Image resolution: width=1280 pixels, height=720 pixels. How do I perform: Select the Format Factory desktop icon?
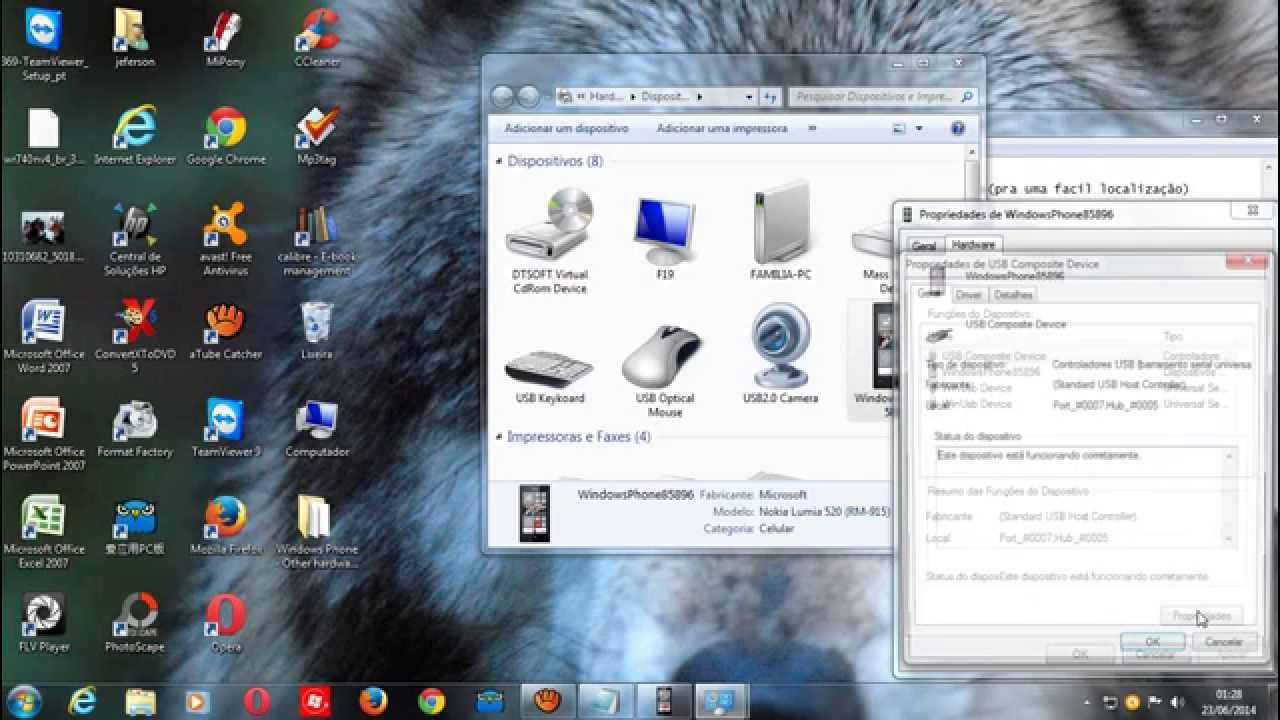click(135, 429)
